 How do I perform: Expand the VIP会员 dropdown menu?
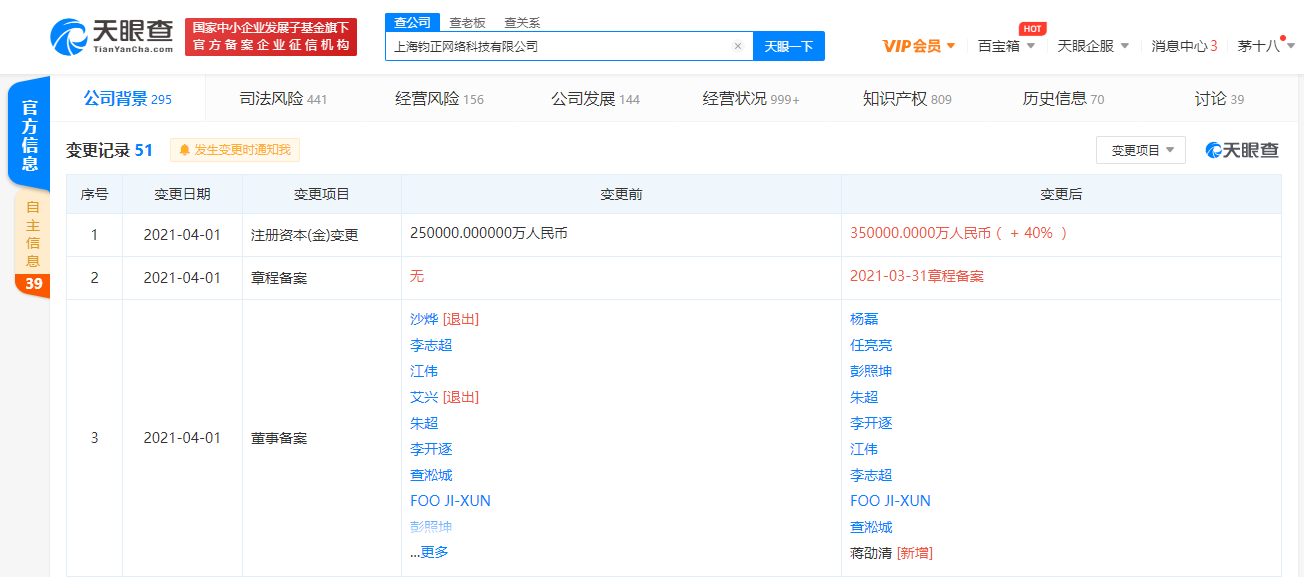tap(919, 46)
